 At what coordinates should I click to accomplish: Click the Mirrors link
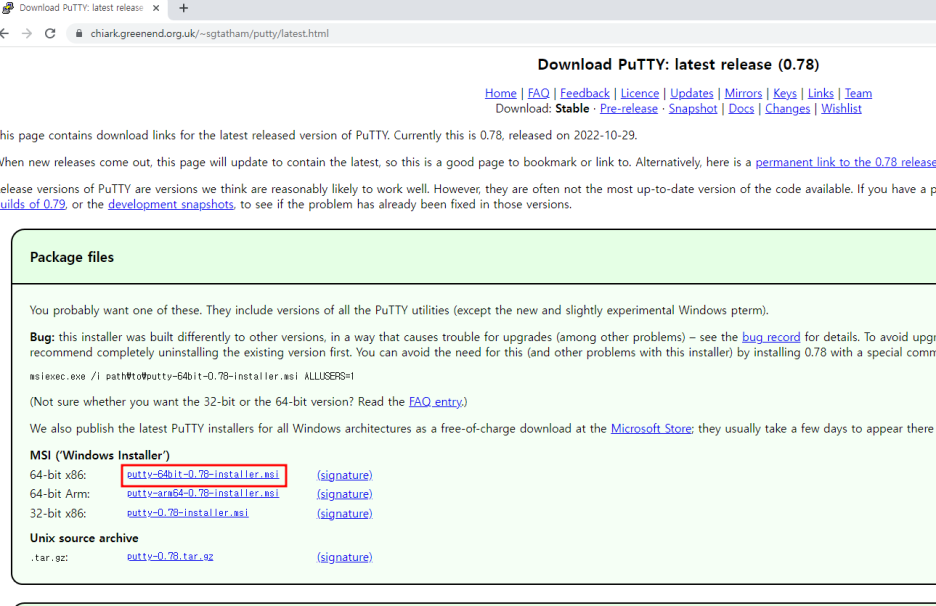(x=743, y=93)
